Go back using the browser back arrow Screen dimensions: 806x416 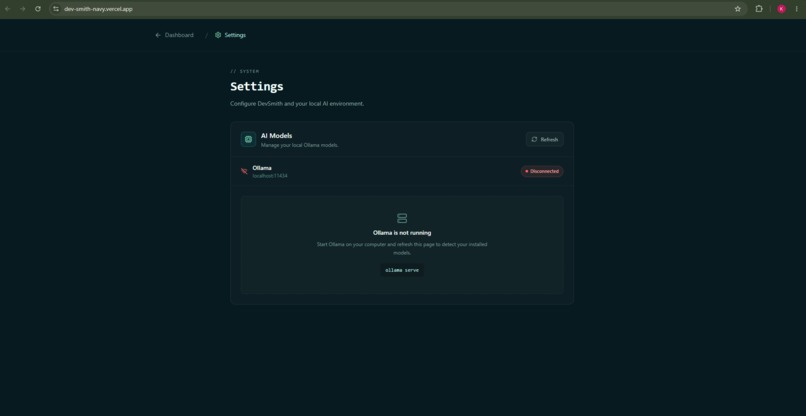click(7, 9)
